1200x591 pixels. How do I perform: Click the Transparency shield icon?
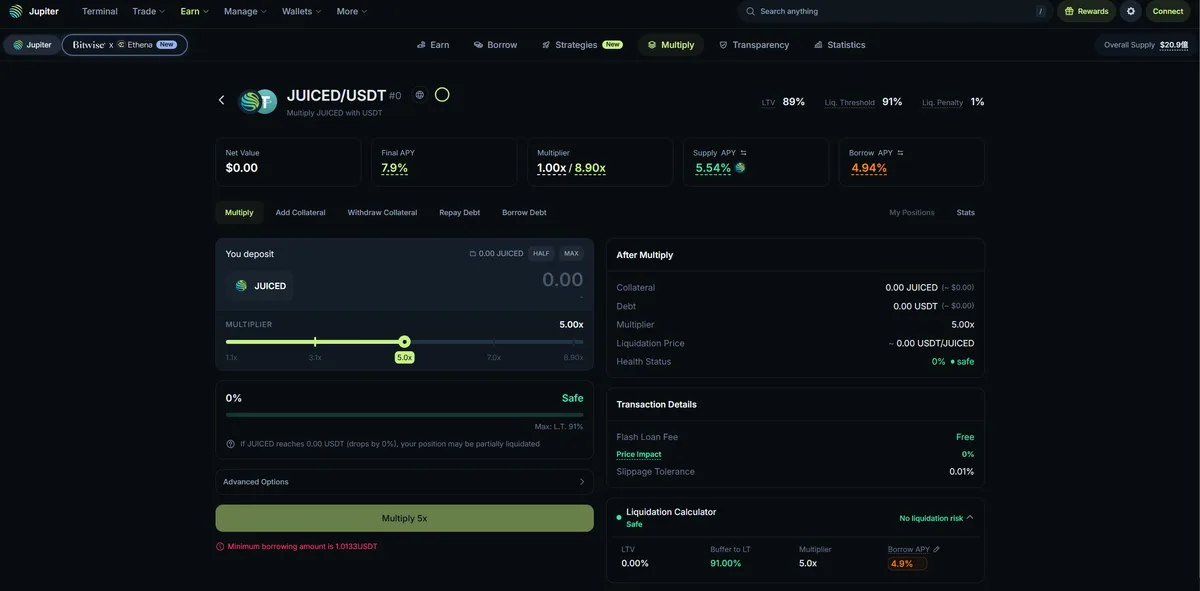click(723, 45)
